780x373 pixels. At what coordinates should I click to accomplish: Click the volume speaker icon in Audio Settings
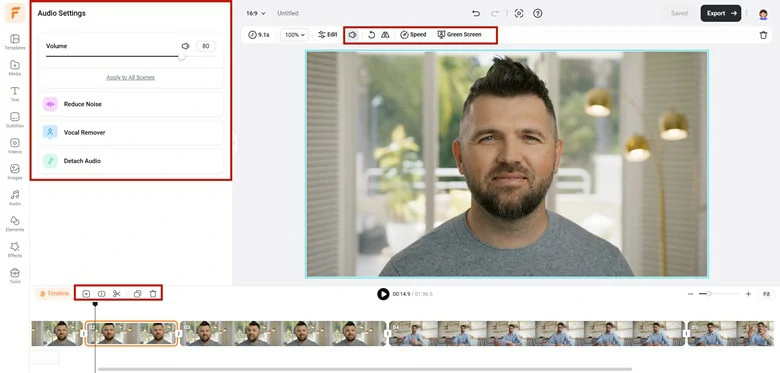186,46
